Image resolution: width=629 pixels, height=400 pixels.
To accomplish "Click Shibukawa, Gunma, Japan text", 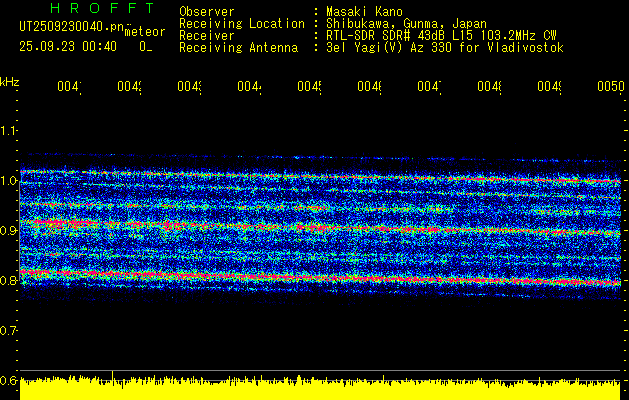I will tap(406, 24).
